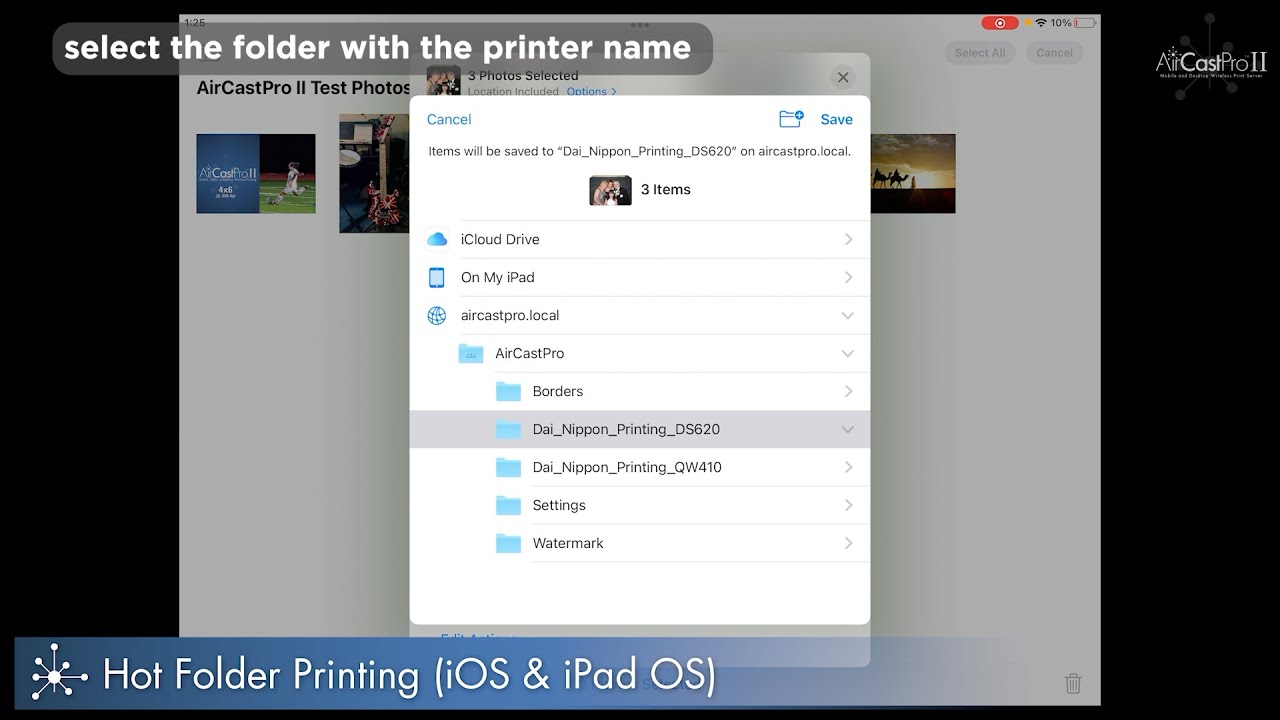Select the aircastpro.local row
Viewport: 1280px width, 720px height.
tap(640, 315)
